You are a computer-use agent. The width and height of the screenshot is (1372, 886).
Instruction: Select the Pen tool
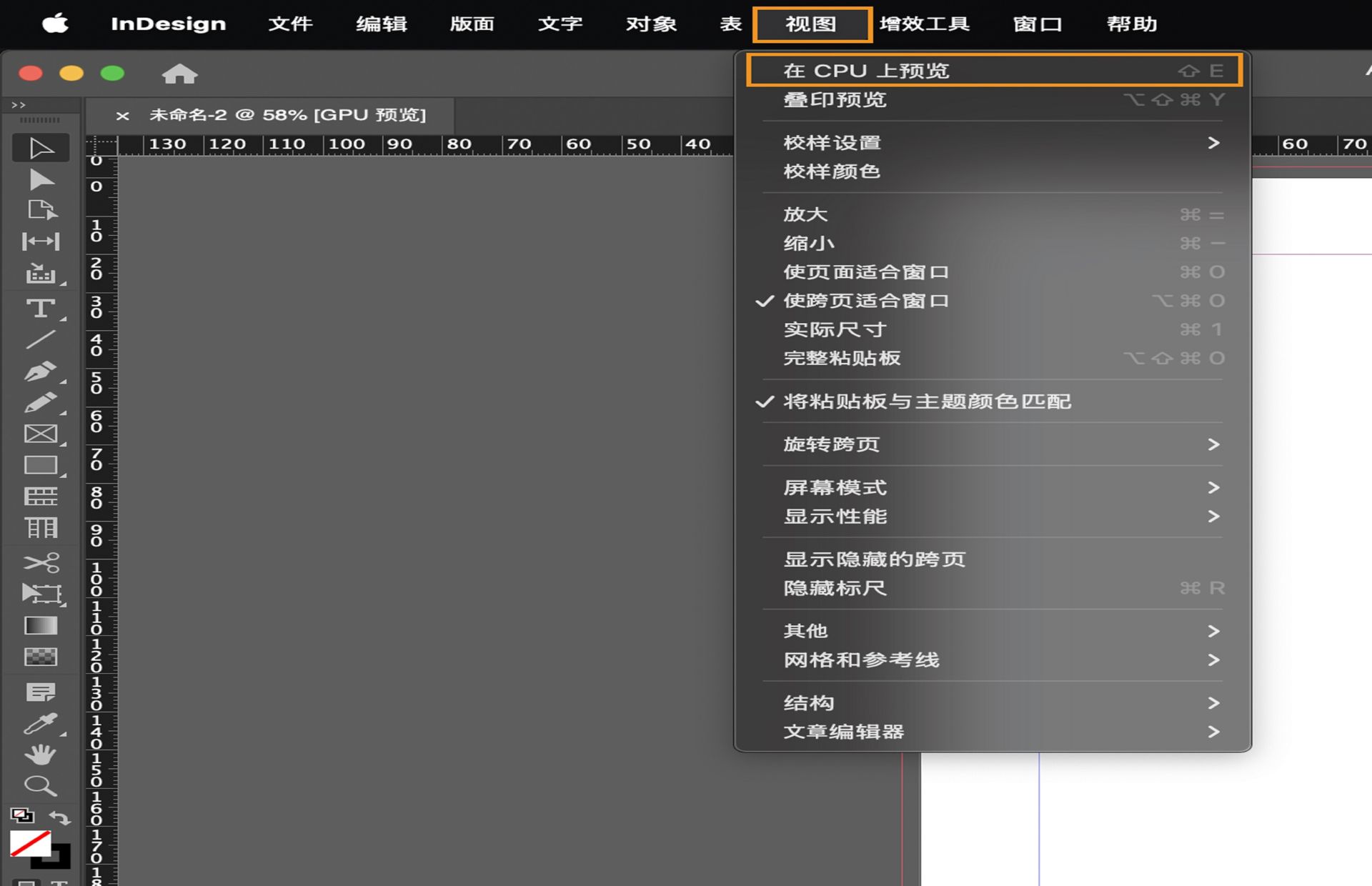(41, 370)
